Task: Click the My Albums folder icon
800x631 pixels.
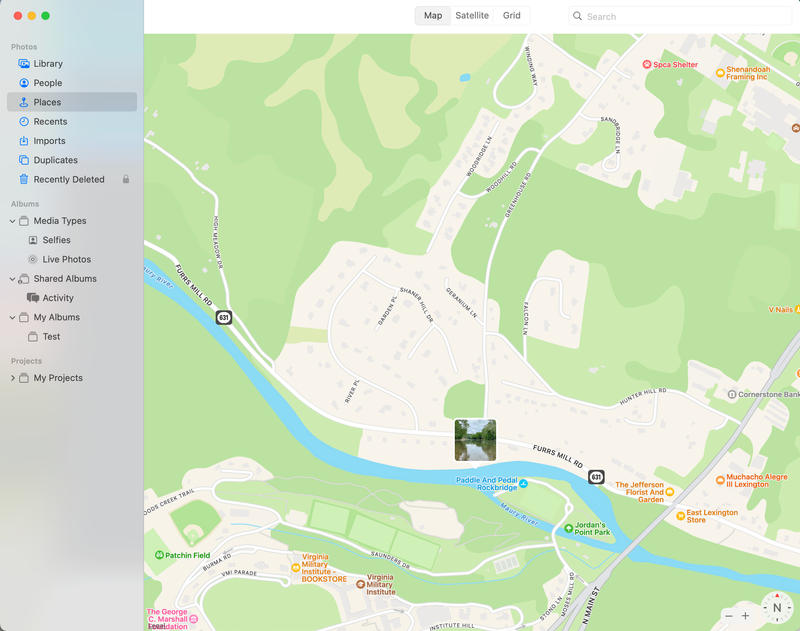Action: (x=23, y=317)
